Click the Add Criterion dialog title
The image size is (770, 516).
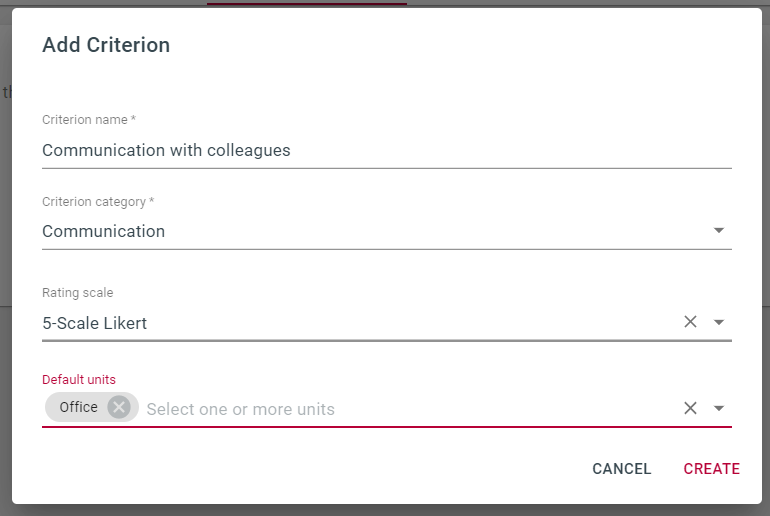[x=106, y=45]
